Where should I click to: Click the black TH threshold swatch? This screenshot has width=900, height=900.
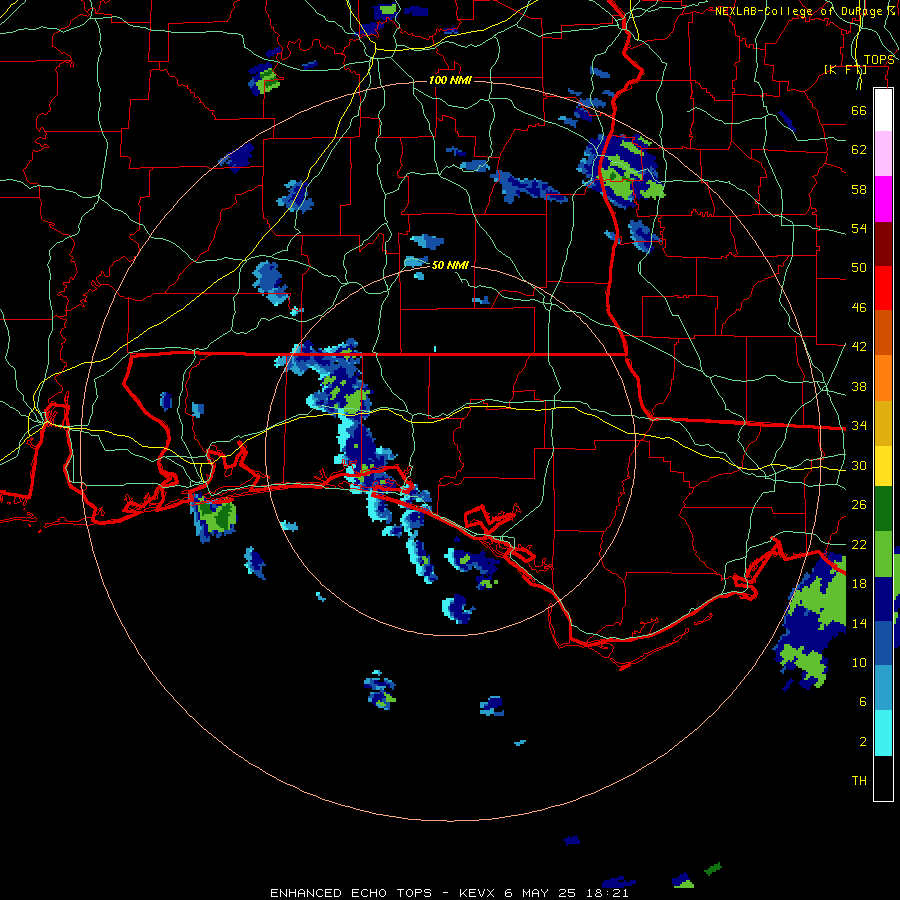(x=883, y=778)
